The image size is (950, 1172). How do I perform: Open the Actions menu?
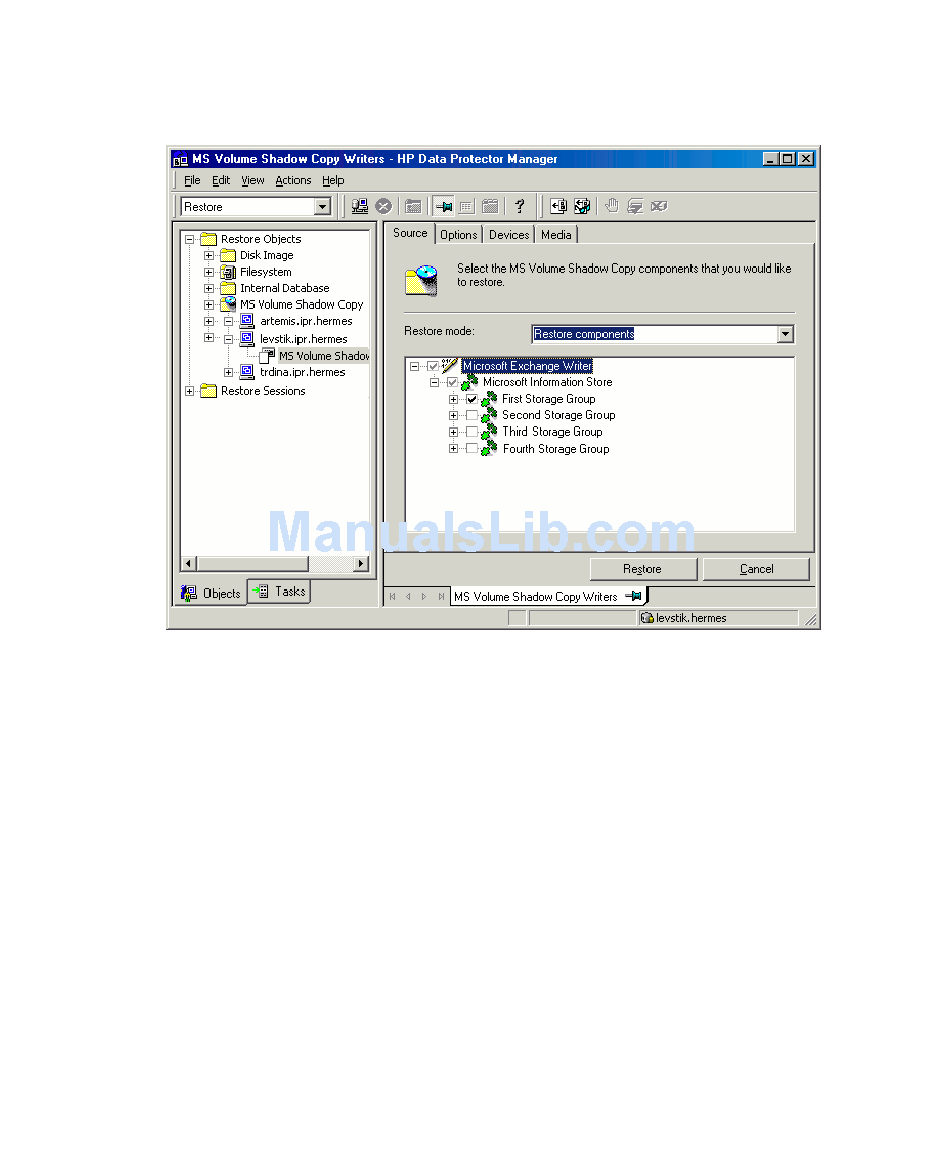click(x=293, y=180)
